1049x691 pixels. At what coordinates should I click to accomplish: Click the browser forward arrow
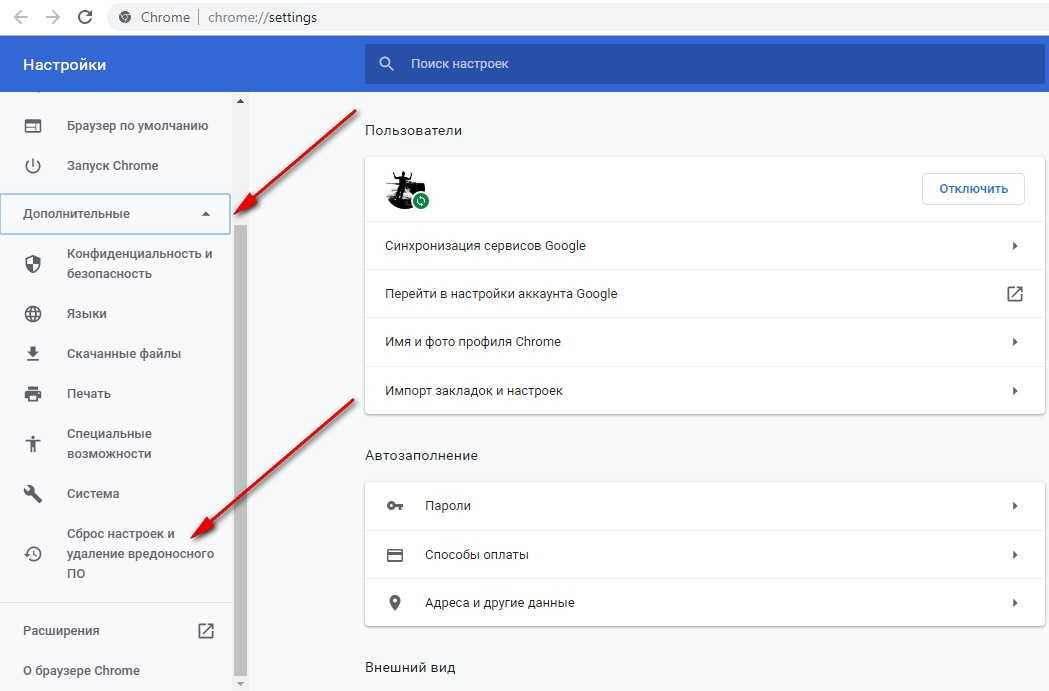pyautogui.click(x=53, y=17)
